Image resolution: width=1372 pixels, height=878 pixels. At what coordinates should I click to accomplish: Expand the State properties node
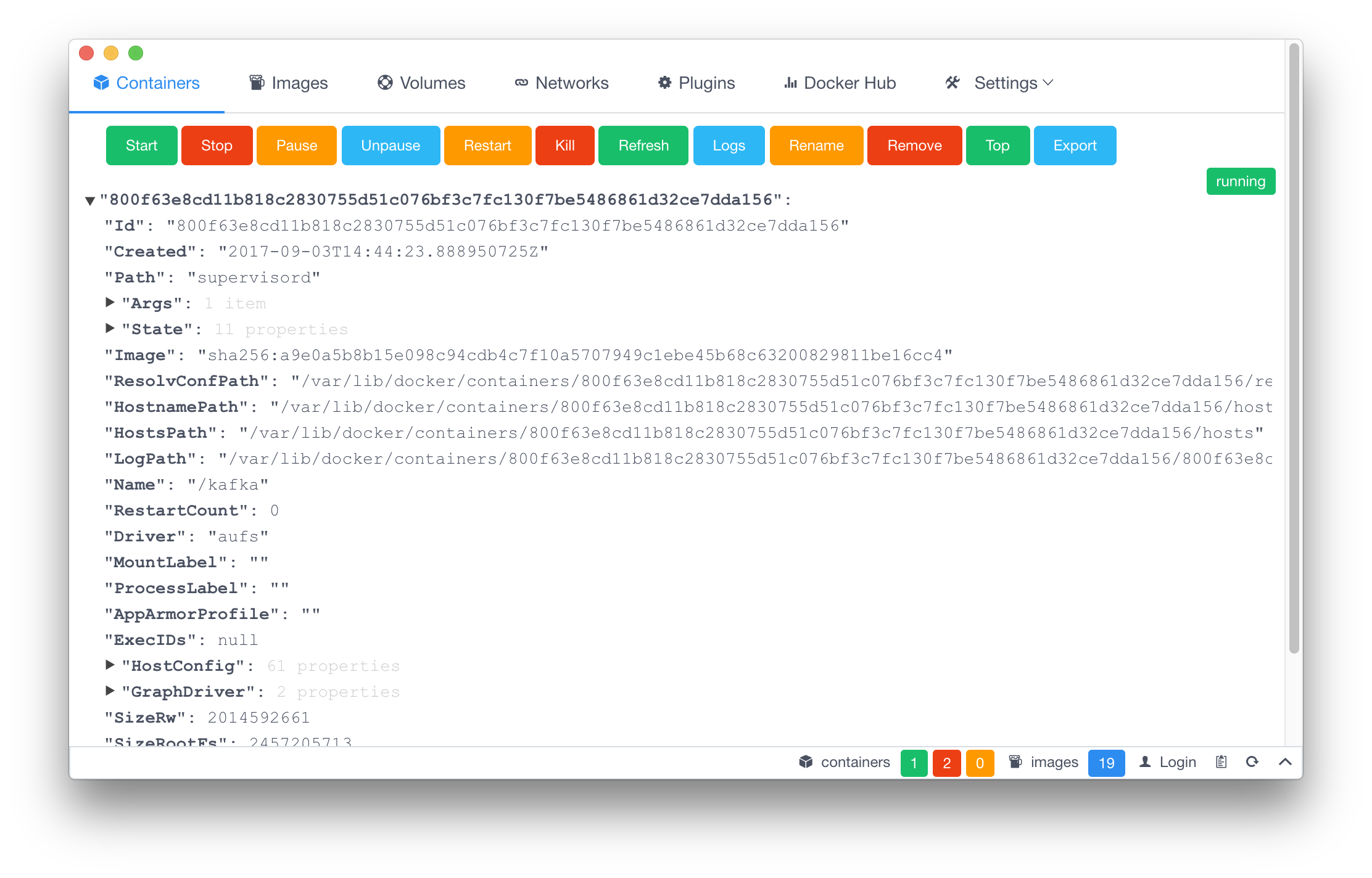110,328
